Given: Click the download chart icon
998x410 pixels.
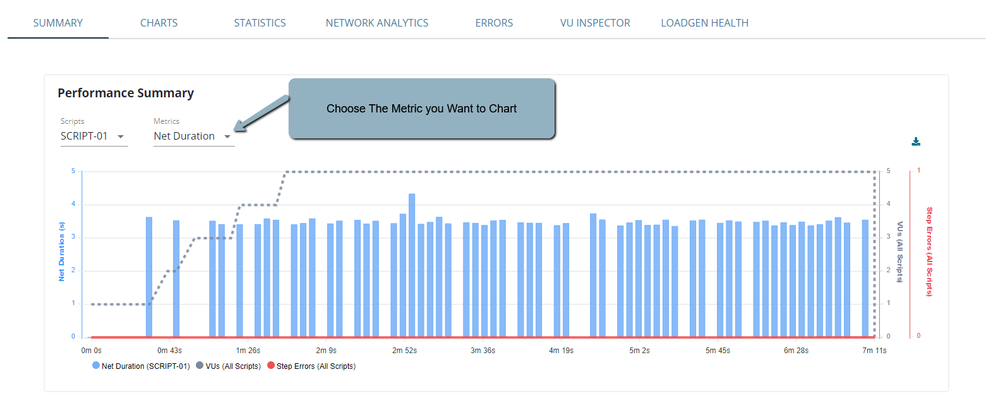Looking at the screenshot, I should (915, 142).
